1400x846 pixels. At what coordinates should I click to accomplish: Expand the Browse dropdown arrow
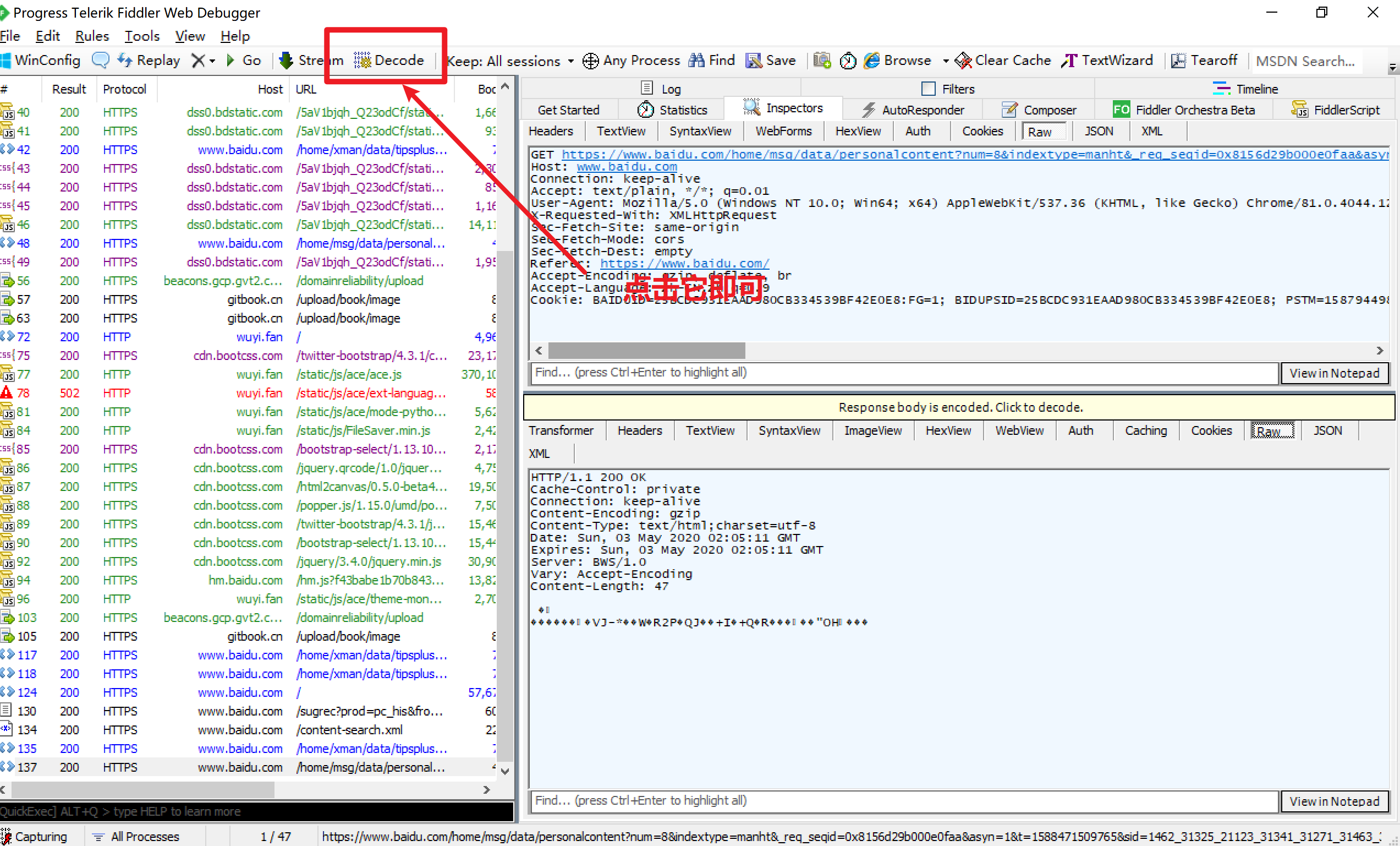pos(946,61)
